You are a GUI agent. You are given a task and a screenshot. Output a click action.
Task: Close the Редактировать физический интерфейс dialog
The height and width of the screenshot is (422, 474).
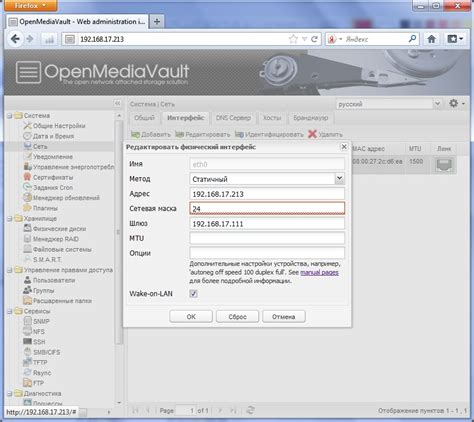(344, 147)
